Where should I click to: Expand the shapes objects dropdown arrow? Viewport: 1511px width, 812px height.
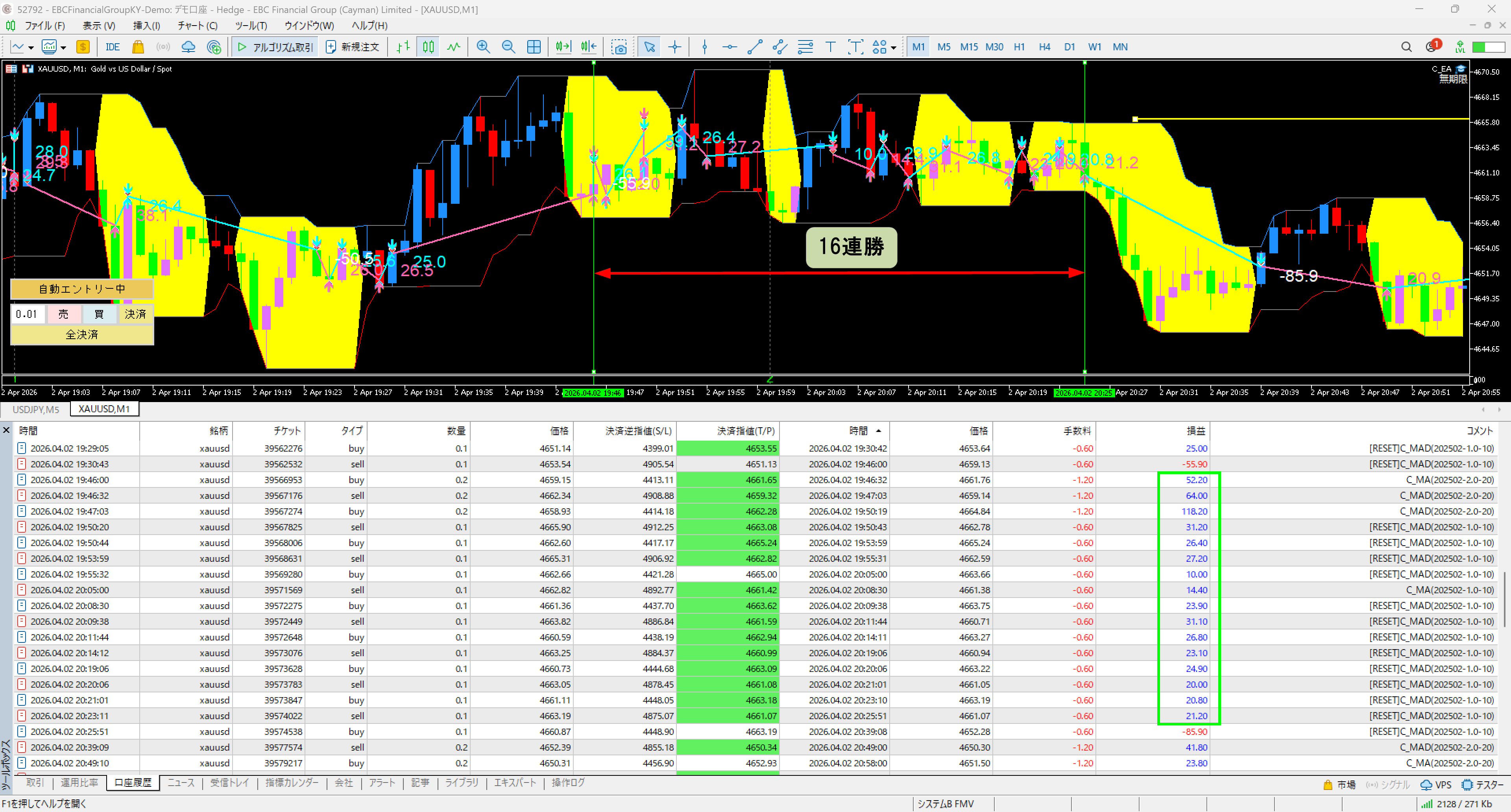[893, 48]
